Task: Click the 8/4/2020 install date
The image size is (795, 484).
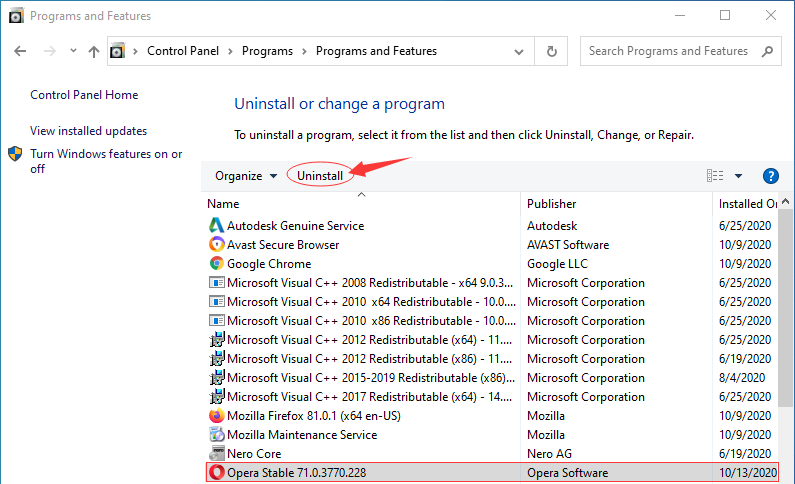Action: coord(742,378)
